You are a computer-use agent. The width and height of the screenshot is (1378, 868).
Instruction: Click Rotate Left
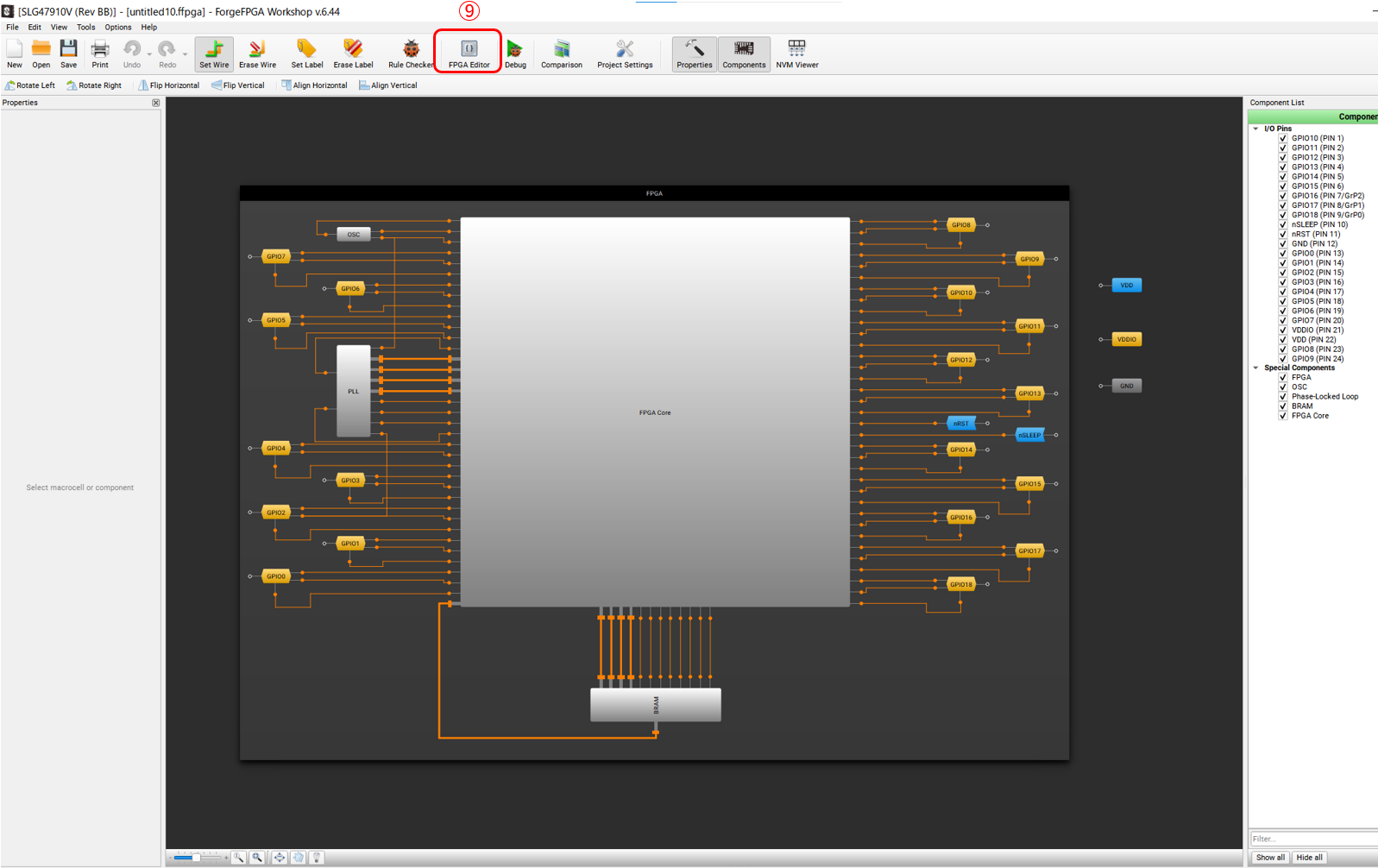[30, 85]
